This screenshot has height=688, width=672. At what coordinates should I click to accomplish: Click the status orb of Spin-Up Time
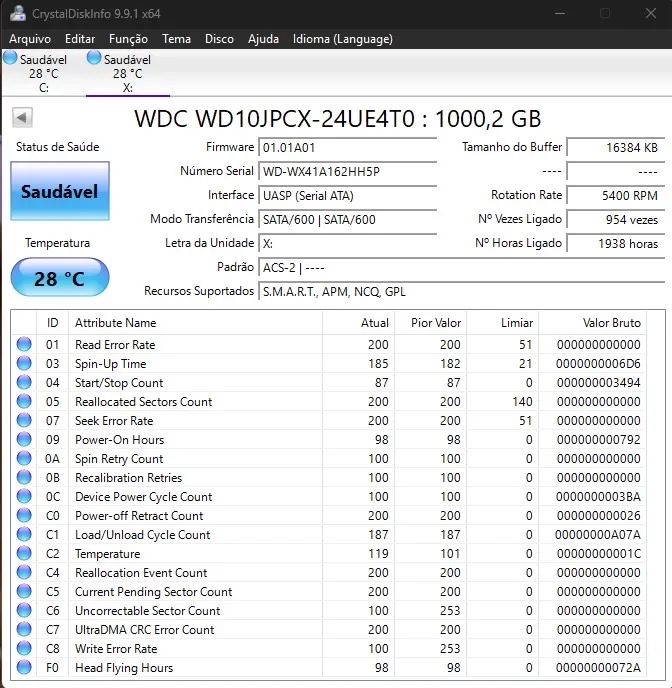[24, 363]
